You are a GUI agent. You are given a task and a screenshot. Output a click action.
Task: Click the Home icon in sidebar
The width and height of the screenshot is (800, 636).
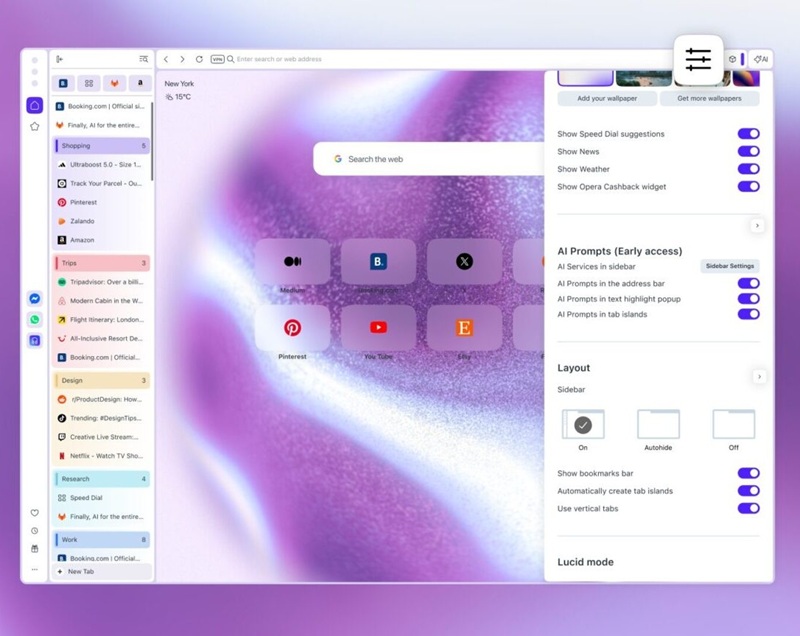click(35, 106)
